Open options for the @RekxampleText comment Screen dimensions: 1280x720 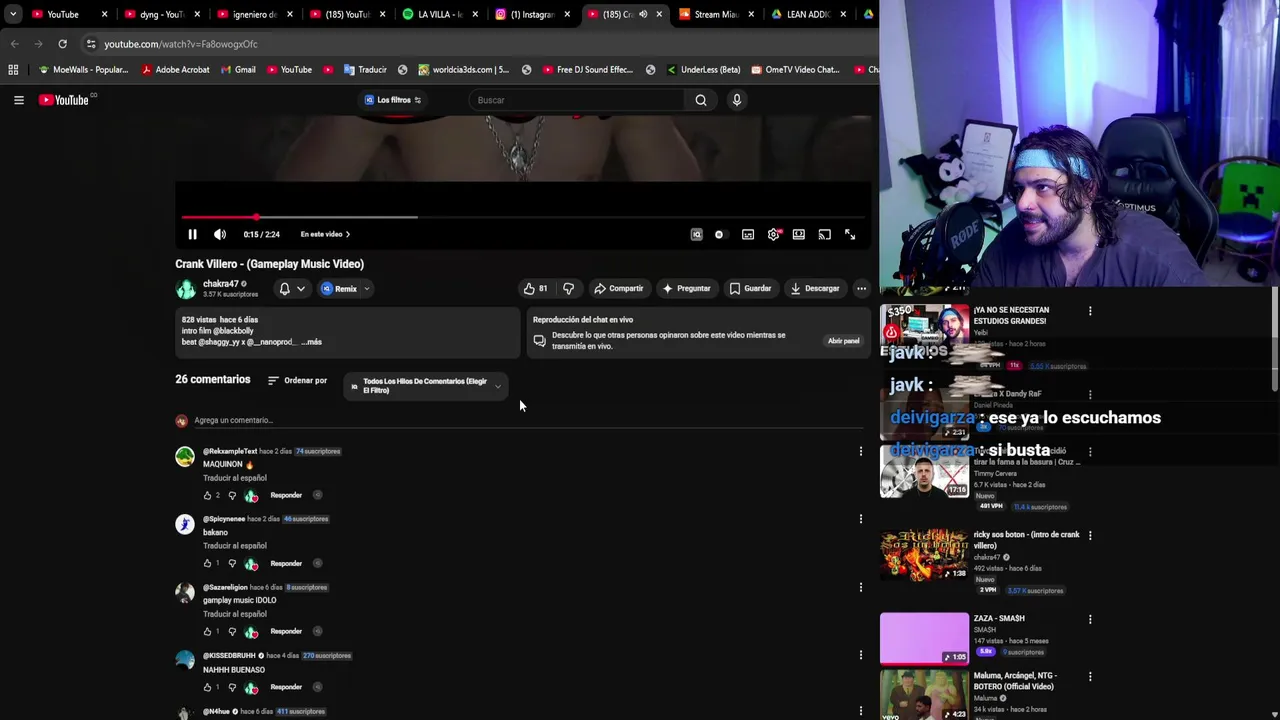[861, 451]
